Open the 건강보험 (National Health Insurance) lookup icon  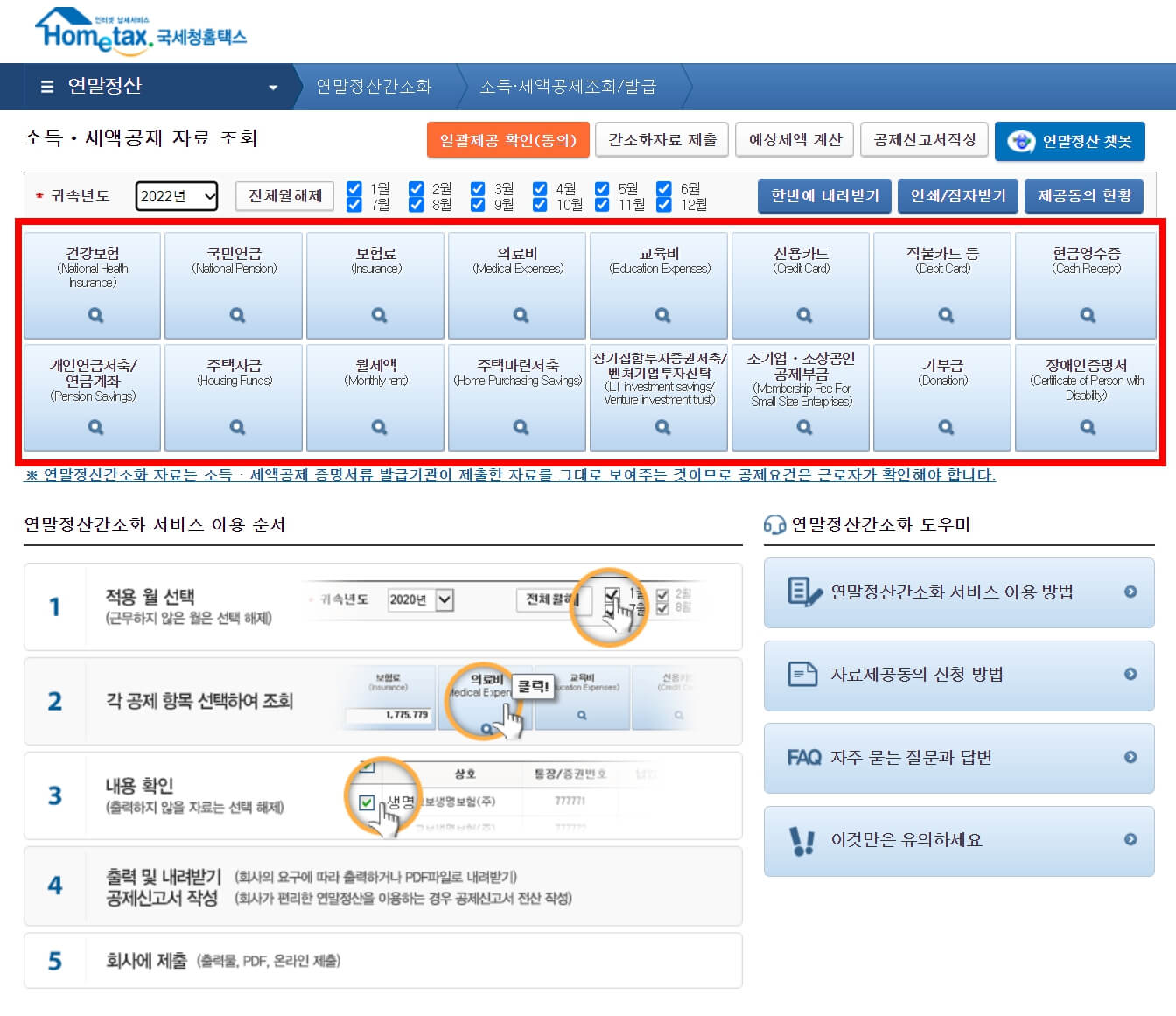coord(93,315)
